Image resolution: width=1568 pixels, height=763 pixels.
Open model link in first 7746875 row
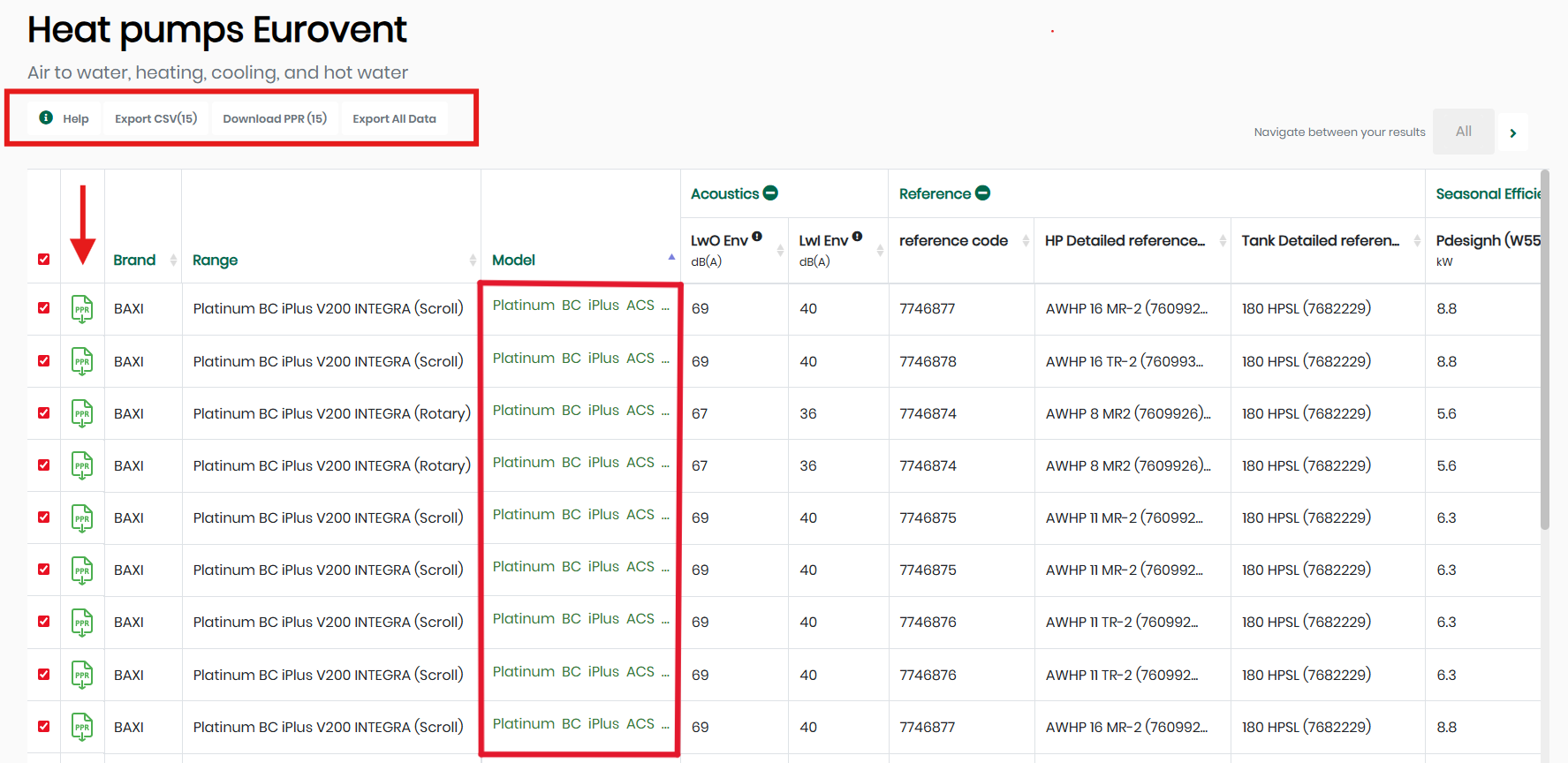(x=580, y=514)
